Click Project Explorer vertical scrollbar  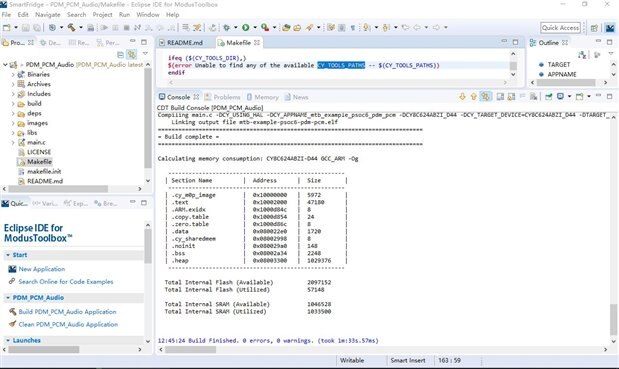point(148,118)
